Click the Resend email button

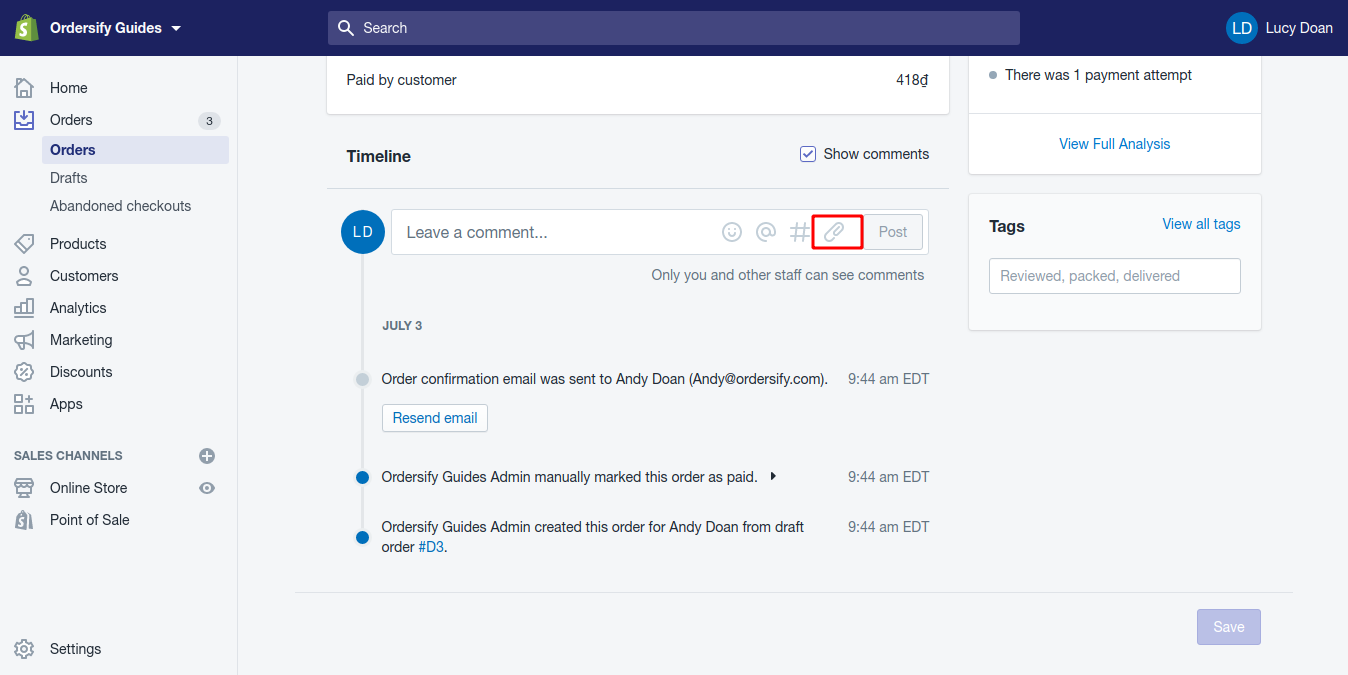pyautogui.click(x=435, y=418)
